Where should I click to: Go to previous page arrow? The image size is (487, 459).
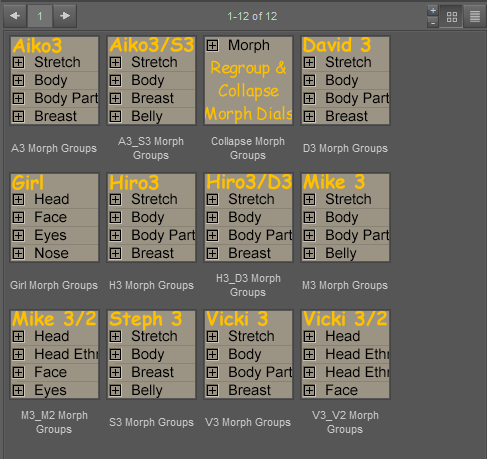tap(15, 16)
